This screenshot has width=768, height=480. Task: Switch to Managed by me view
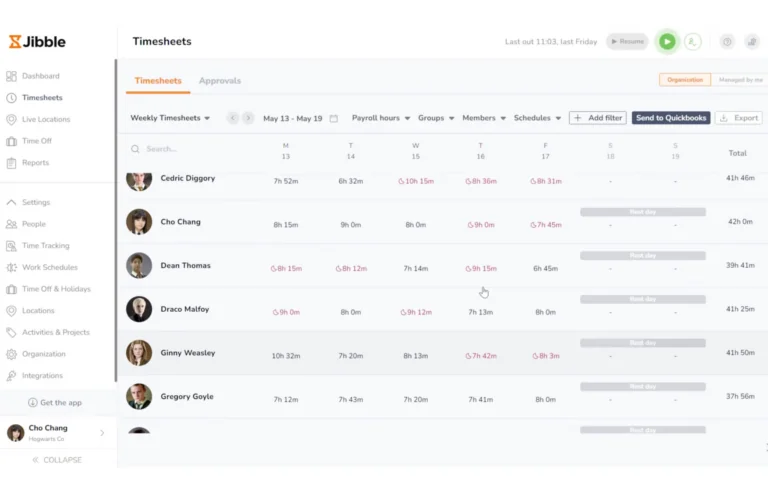(x=740, y=80)
